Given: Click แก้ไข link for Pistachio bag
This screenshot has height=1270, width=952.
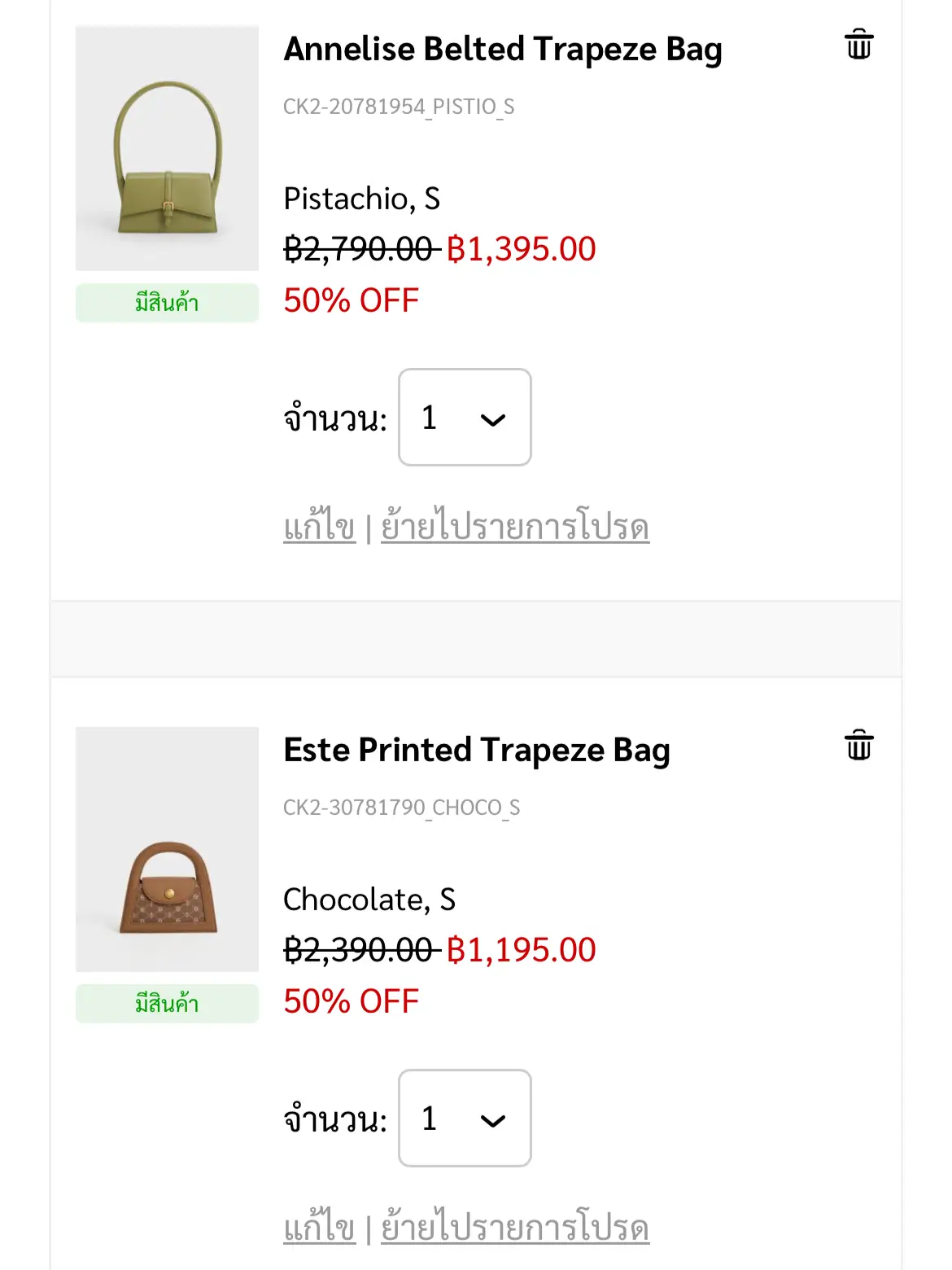Looking at the screenshot, I should point(320,526).
